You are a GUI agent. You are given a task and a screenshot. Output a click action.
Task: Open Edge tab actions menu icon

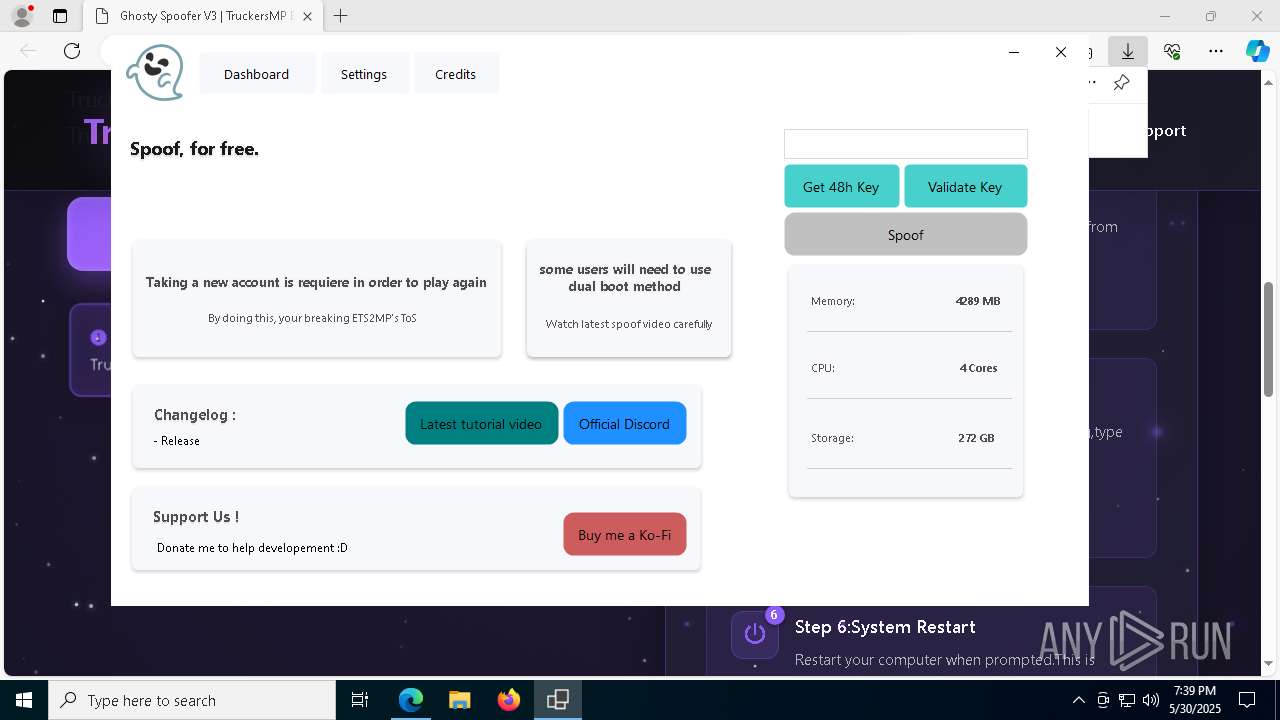[60, 16]
